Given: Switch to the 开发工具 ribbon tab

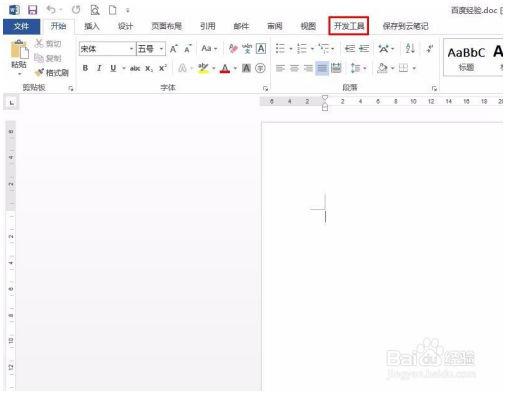Looking at the screenshot, I should tap(349, 26).
